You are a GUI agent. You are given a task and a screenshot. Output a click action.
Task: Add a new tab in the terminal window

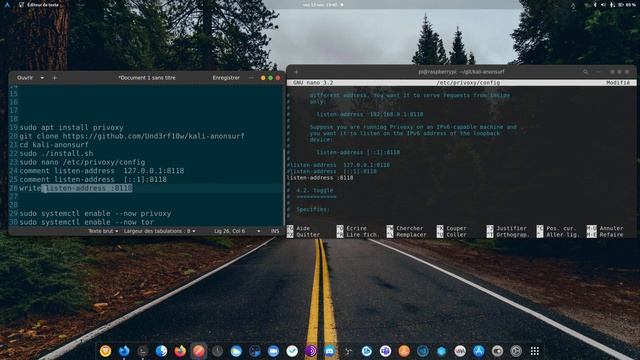coord(296,72)
